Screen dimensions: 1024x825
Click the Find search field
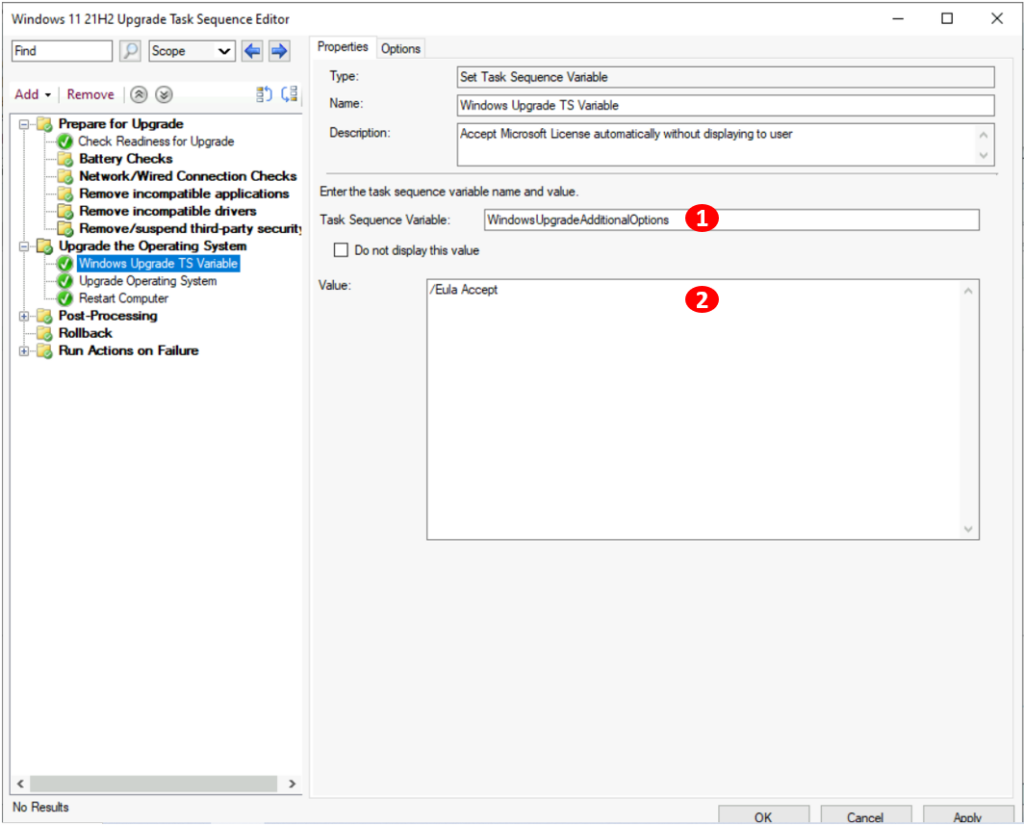[x=62, y=51]
